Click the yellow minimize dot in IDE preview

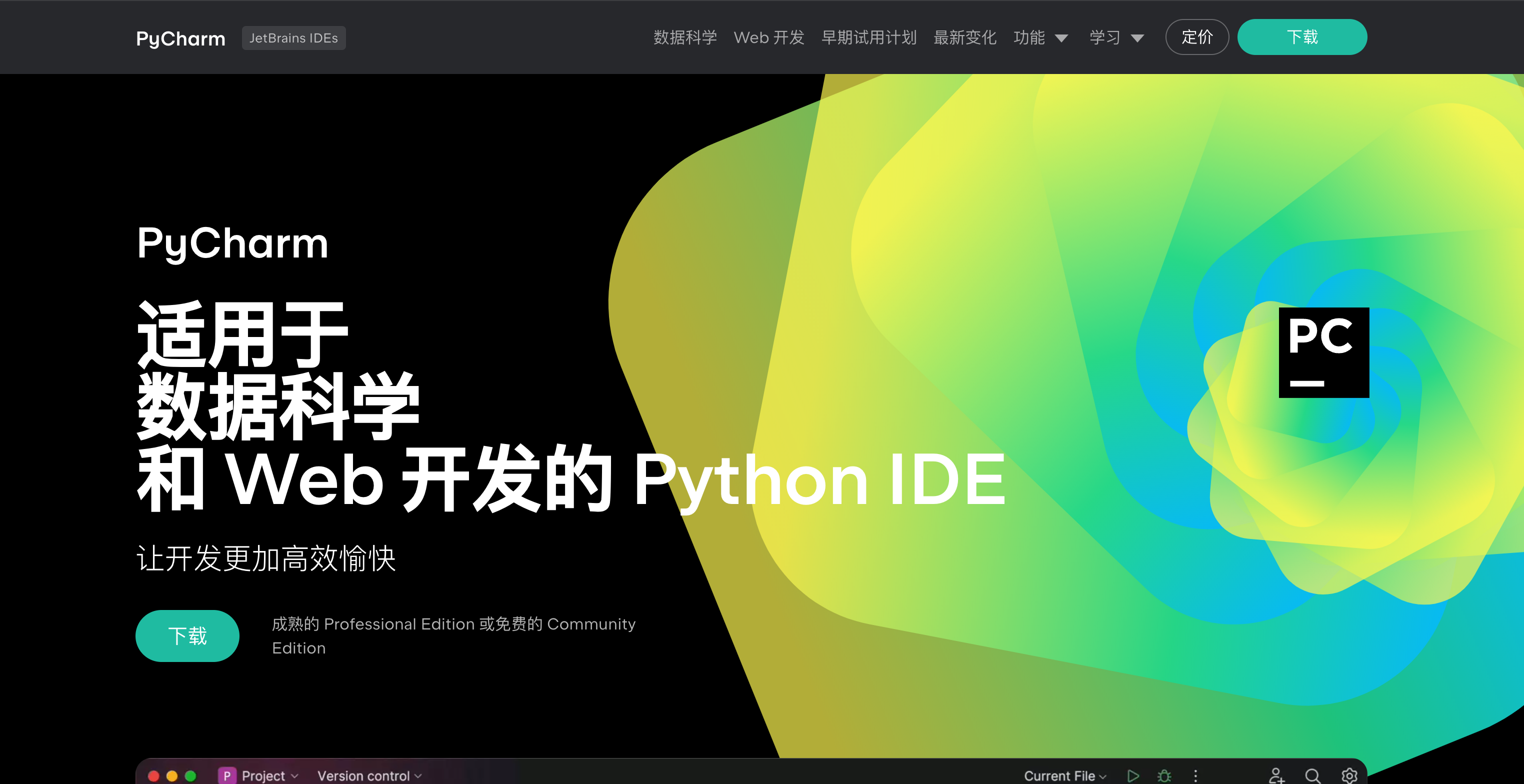172,775
